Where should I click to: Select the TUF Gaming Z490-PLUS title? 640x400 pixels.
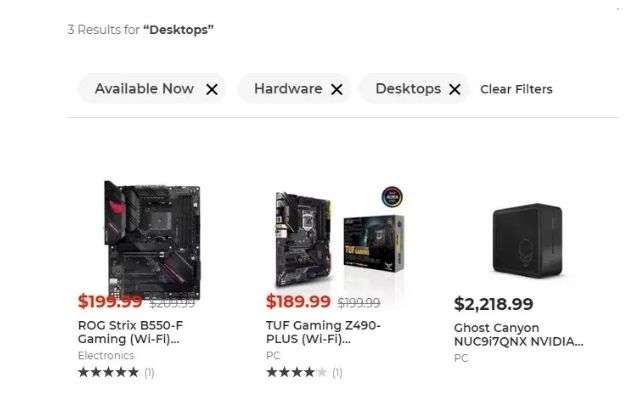(x=323, y=332)
